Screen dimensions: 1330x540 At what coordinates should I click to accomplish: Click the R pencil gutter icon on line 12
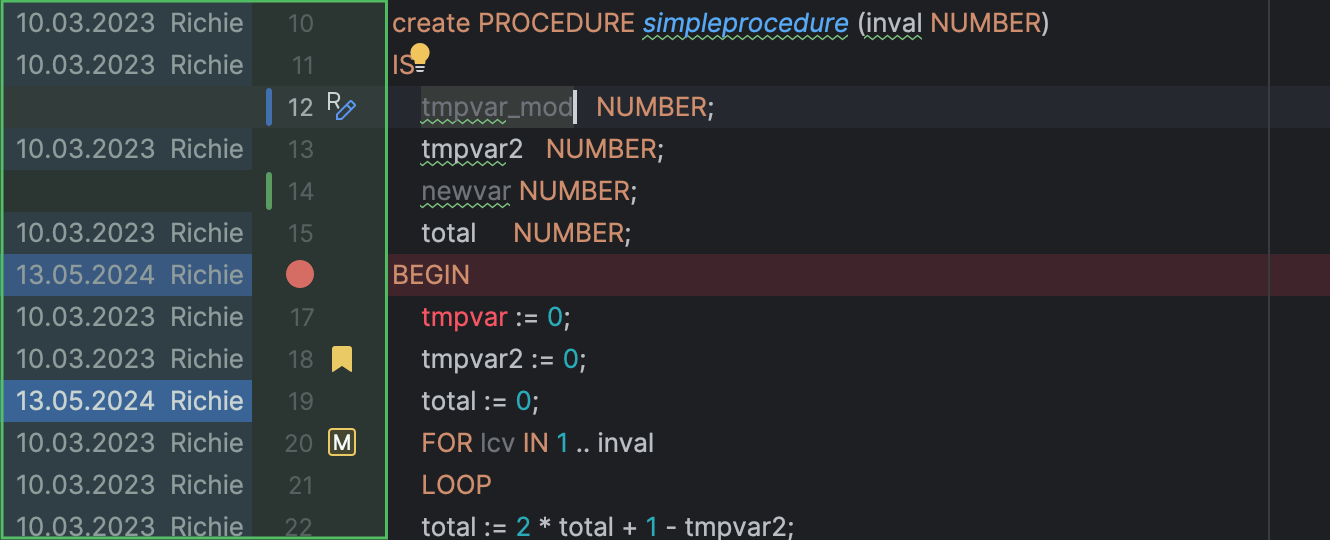click(342, 106)
